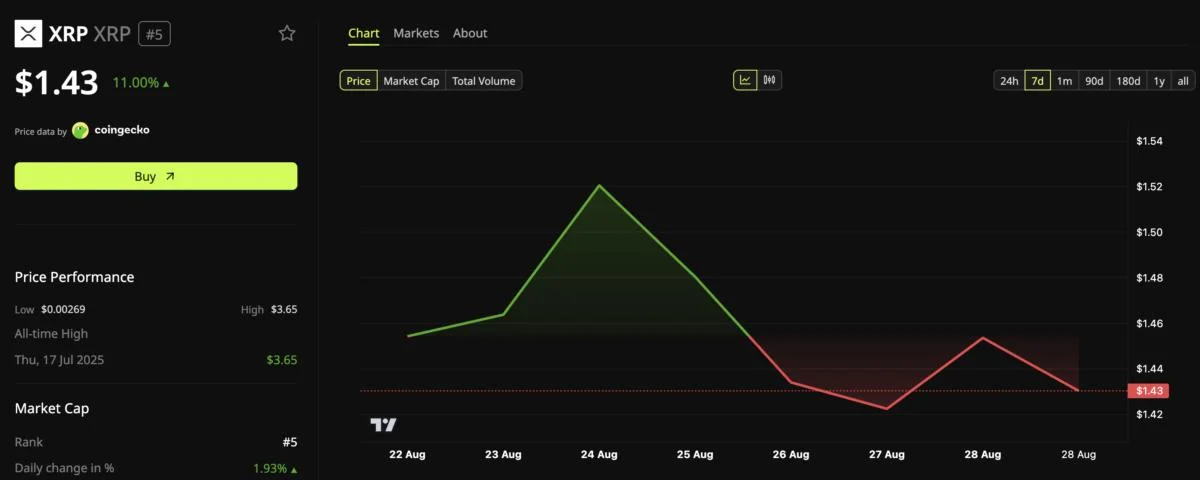1200x480 pixels.
Task: Switch to line chart view icon
Action: 745,81
